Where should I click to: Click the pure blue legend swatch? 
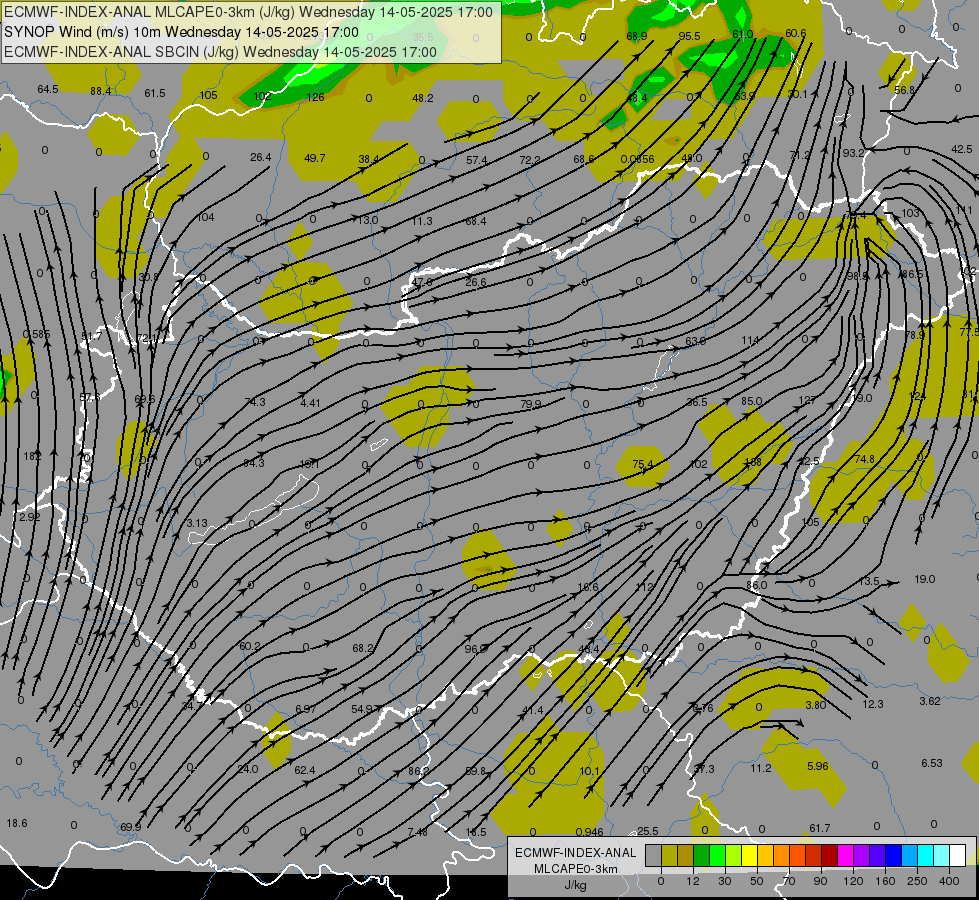click(894, 855)
